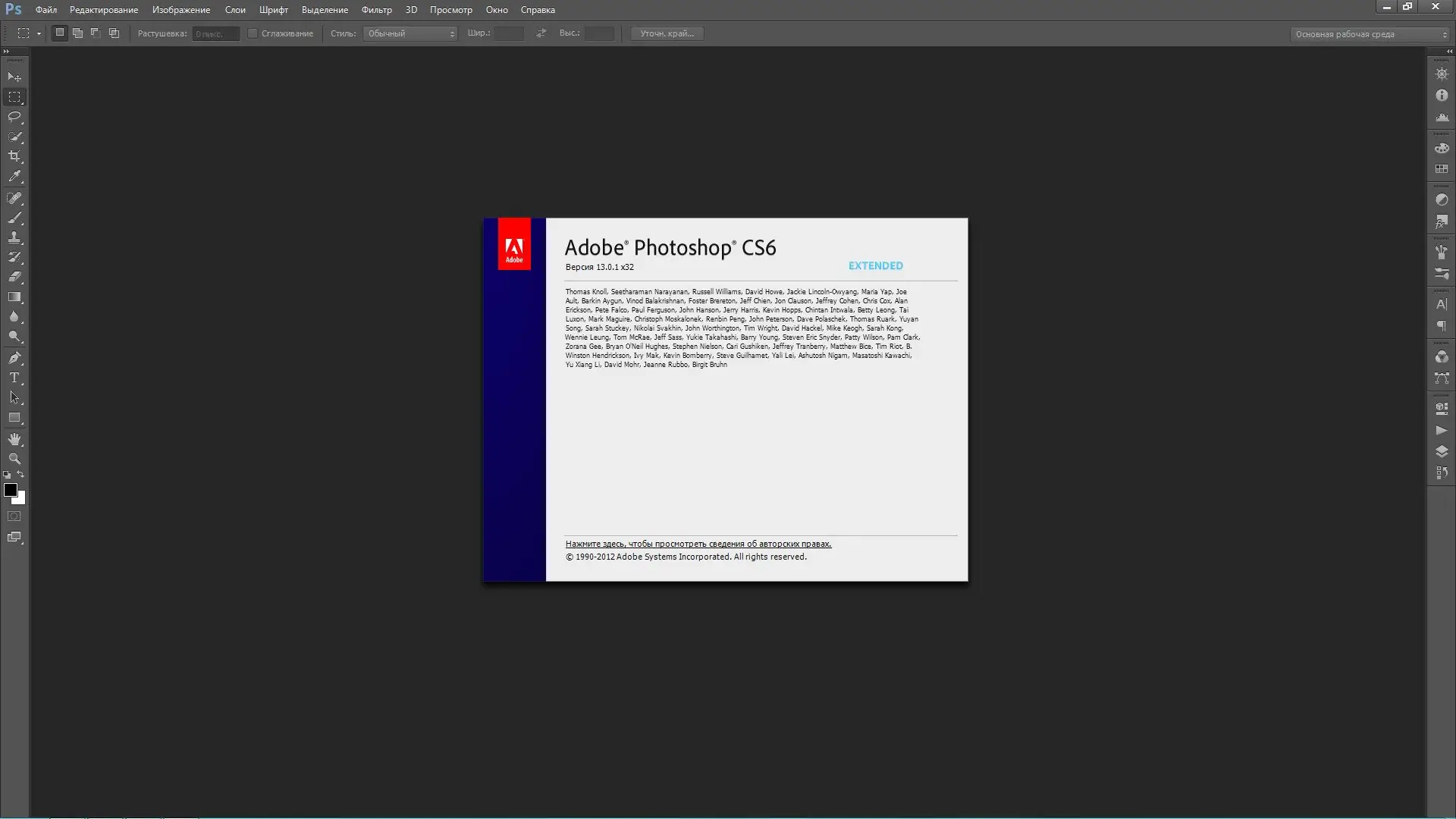Open the Histogram panel icon

(1442, 117)
